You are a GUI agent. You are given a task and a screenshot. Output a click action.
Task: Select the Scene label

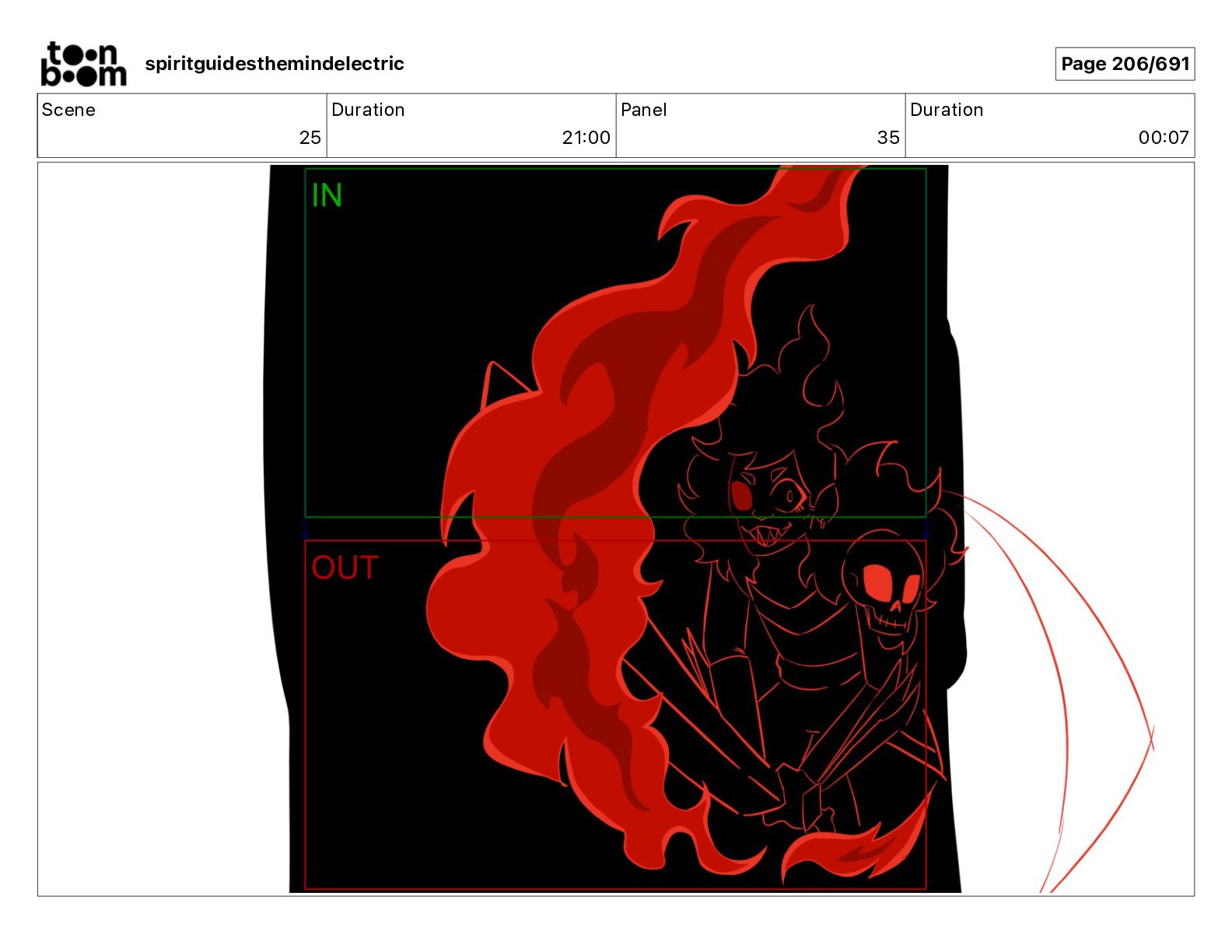tap(68, 110)
